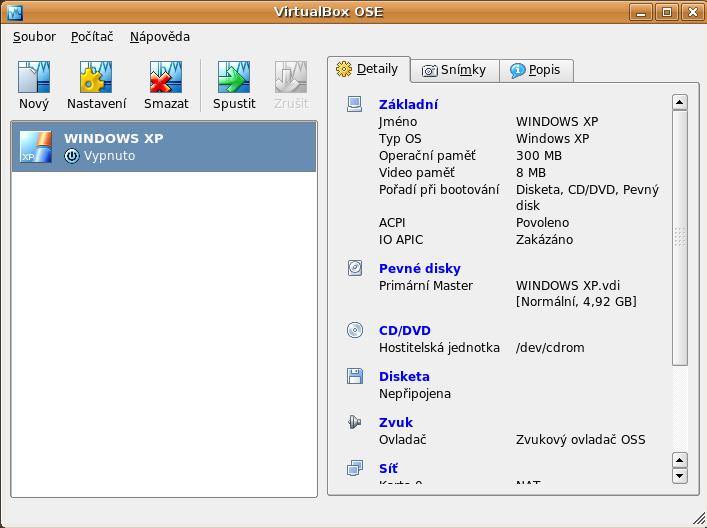Click the 'Zvukový ovladač OSS' value
The width and height of the screenshot is (707, 528).
point(581,440)
